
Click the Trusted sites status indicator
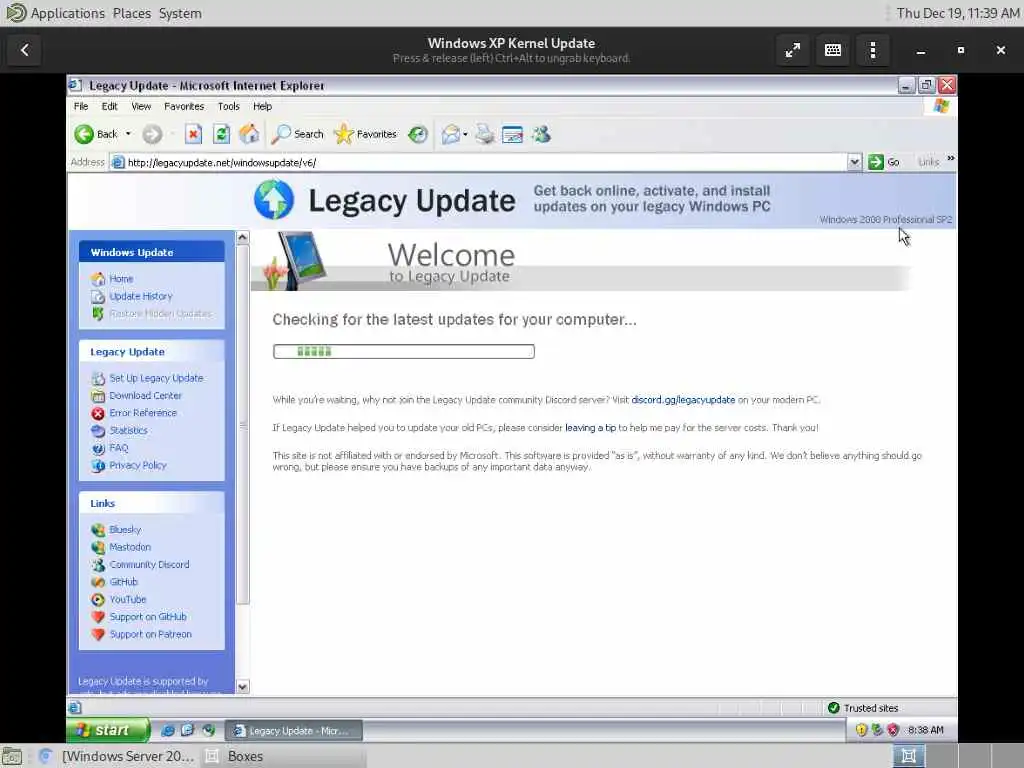863,708
